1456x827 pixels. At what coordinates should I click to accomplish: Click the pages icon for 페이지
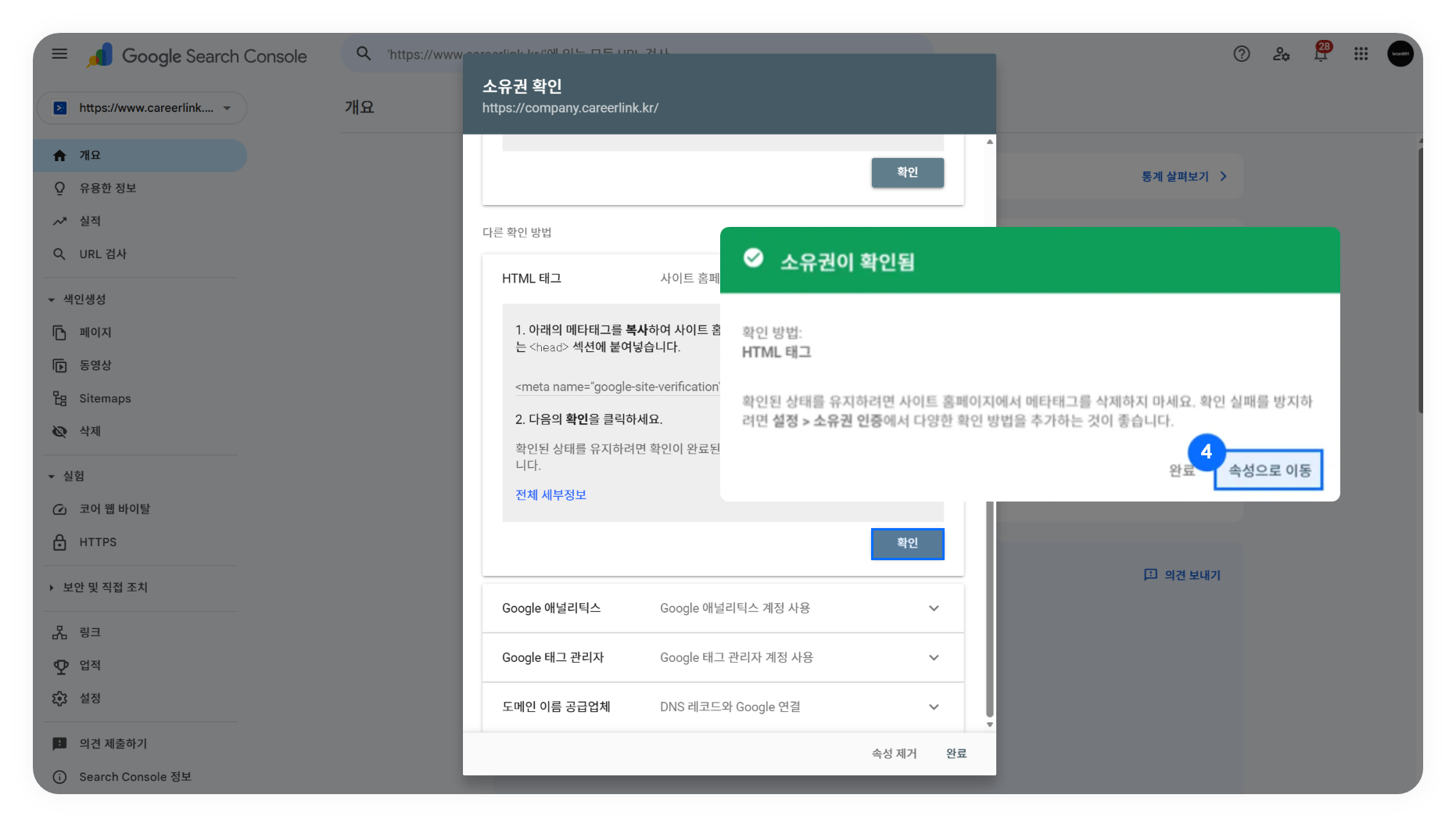pyautogui.click(x=59, y=333)
